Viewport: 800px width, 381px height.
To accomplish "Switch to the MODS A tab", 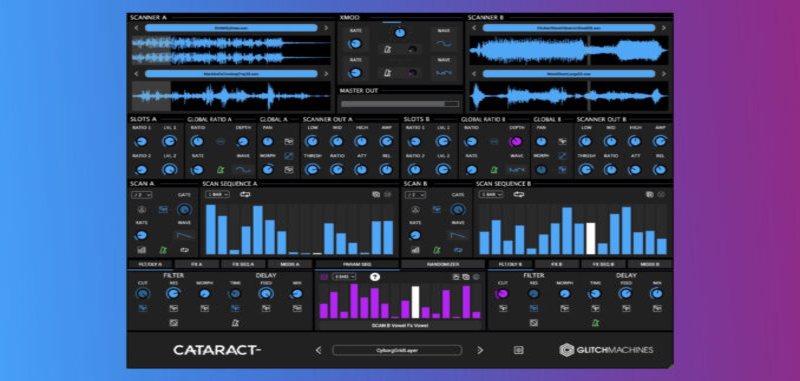I will tap(290, 264).
